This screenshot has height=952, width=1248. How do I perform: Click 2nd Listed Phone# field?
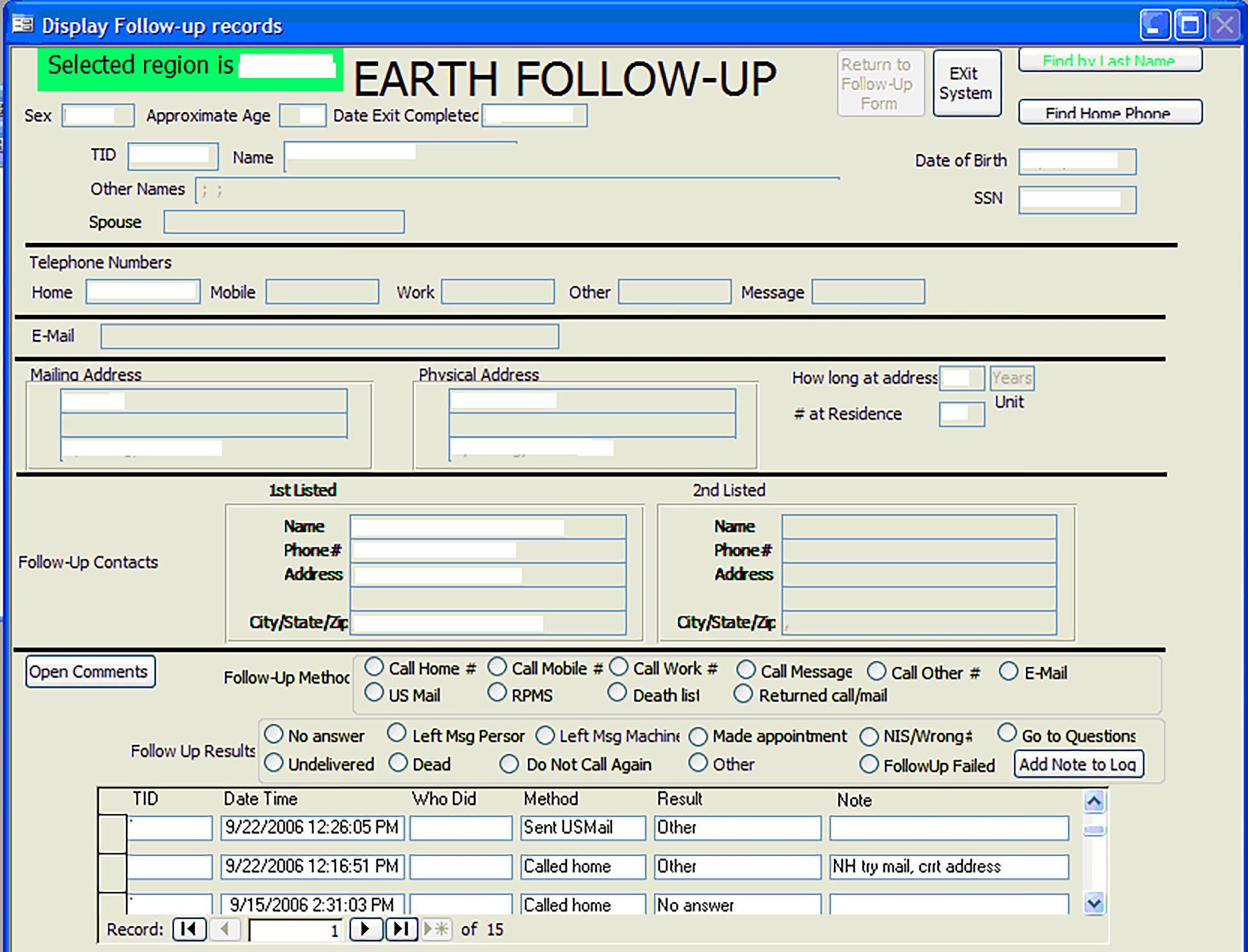(x=919, y=551)
